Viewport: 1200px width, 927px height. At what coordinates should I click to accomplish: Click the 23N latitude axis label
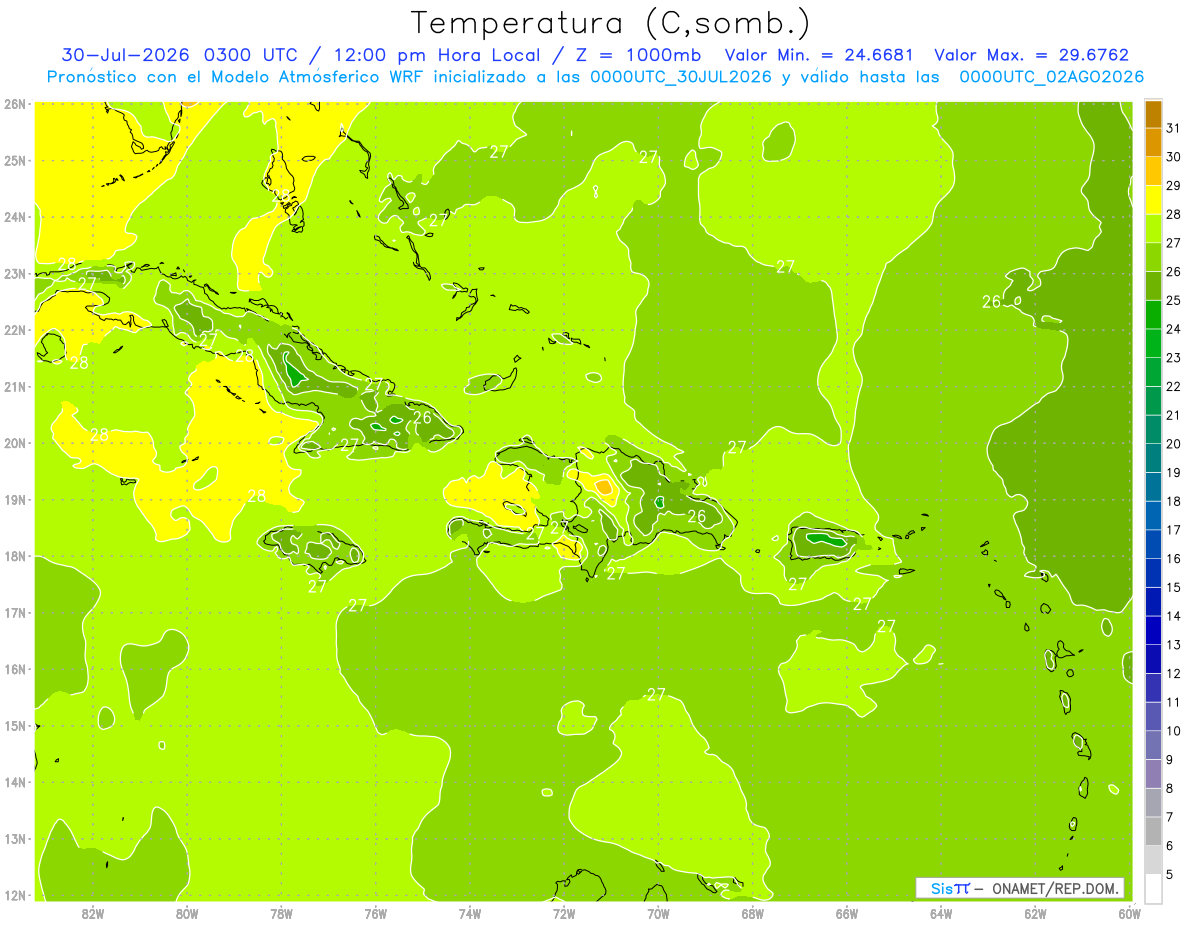(15, 273)
